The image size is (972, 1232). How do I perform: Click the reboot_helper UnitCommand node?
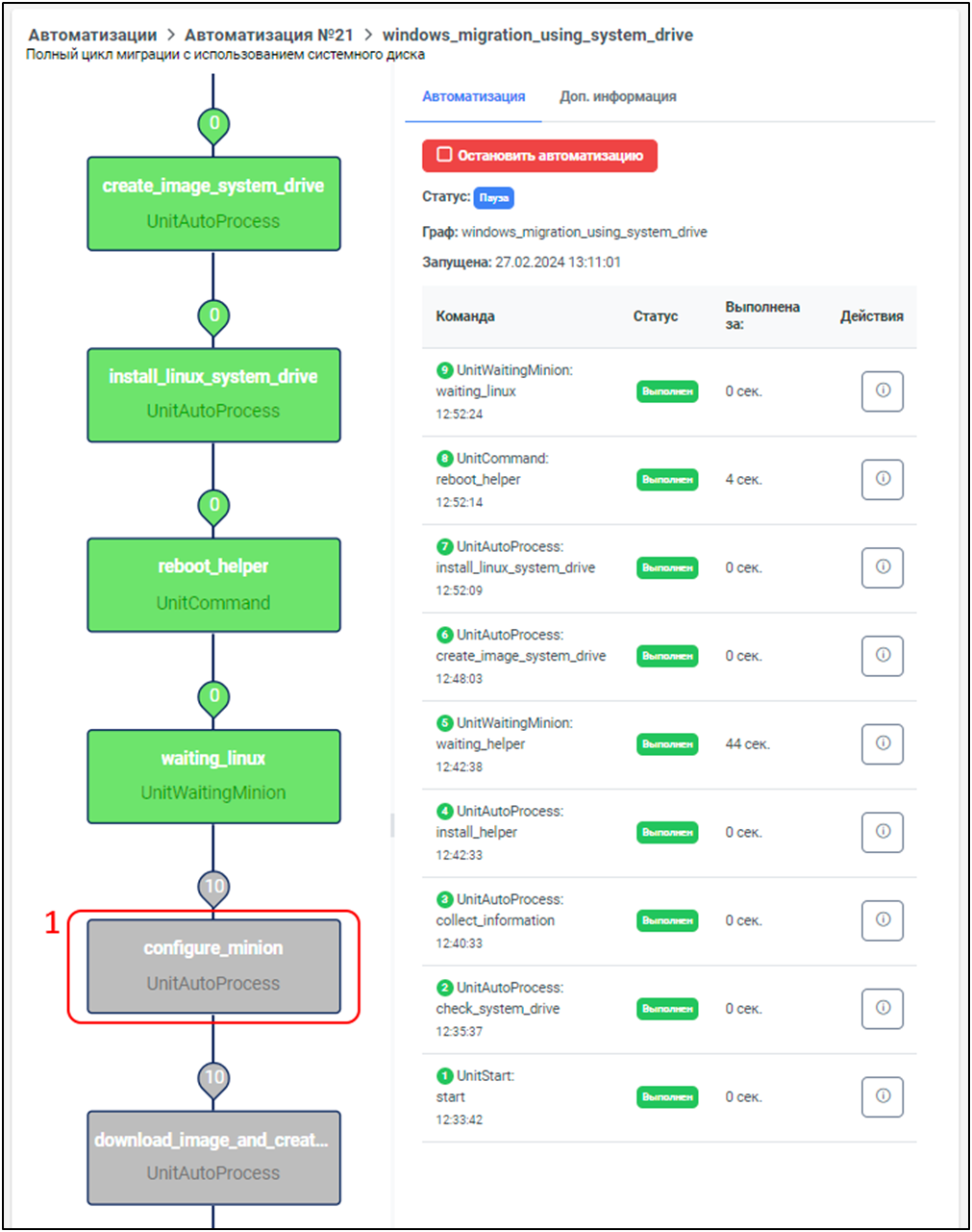[x=213, y=585]
